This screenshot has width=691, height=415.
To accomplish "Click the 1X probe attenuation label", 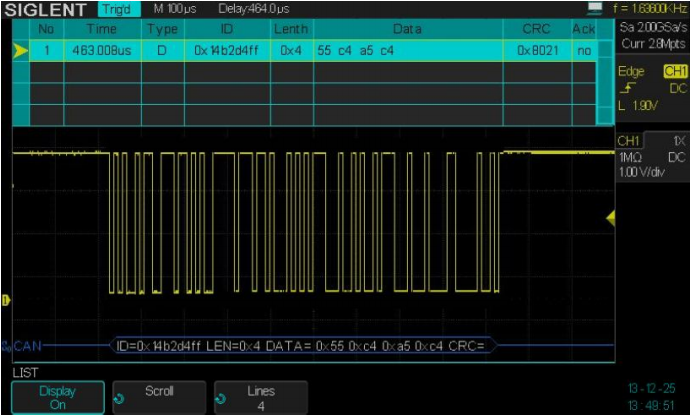I will 679,141.
